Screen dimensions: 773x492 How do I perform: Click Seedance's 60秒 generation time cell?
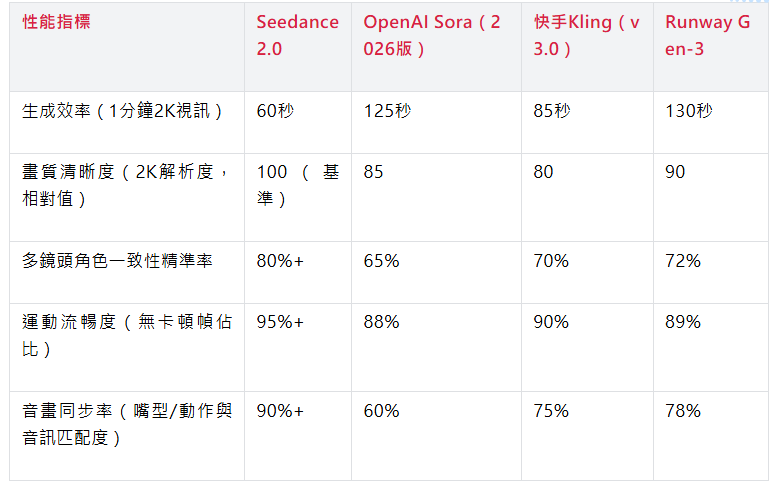(274, 111)
